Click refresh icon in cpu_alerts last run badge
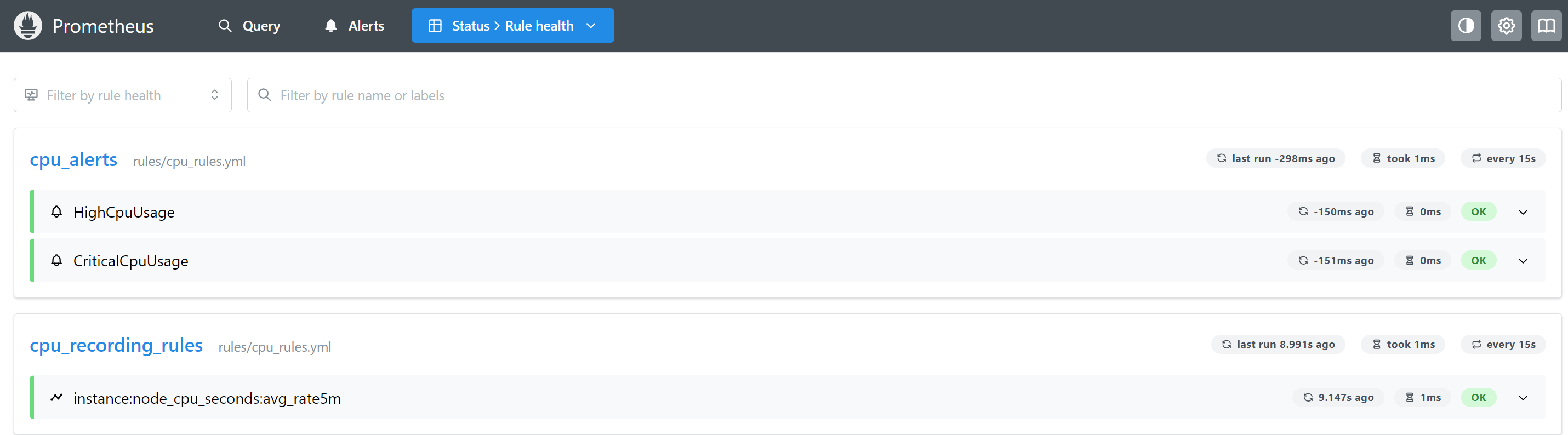Image resolution: width=1568 pixels, height=435 pixels. [x=1221, y=158]
